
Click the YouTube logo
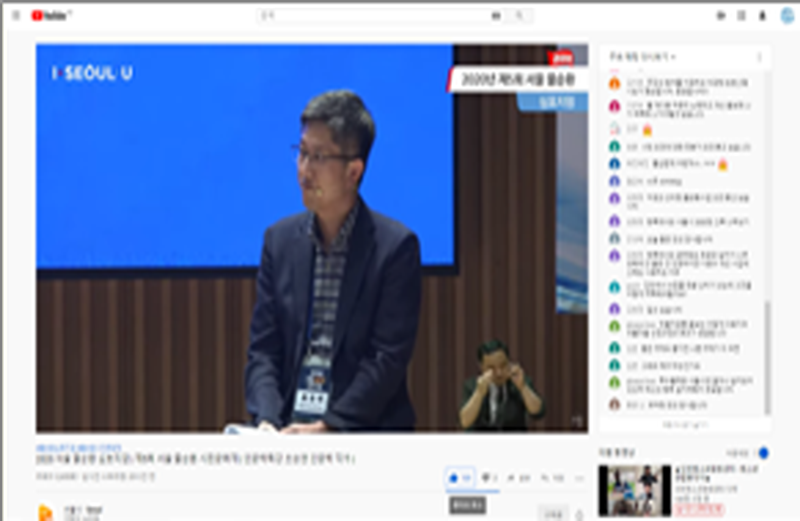[x=51, y=15]
